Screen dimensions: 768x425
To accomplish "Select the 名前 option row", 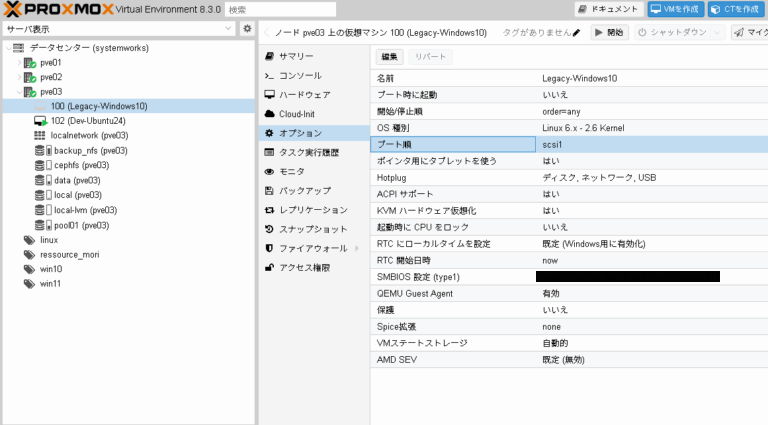I will [569, 78].
